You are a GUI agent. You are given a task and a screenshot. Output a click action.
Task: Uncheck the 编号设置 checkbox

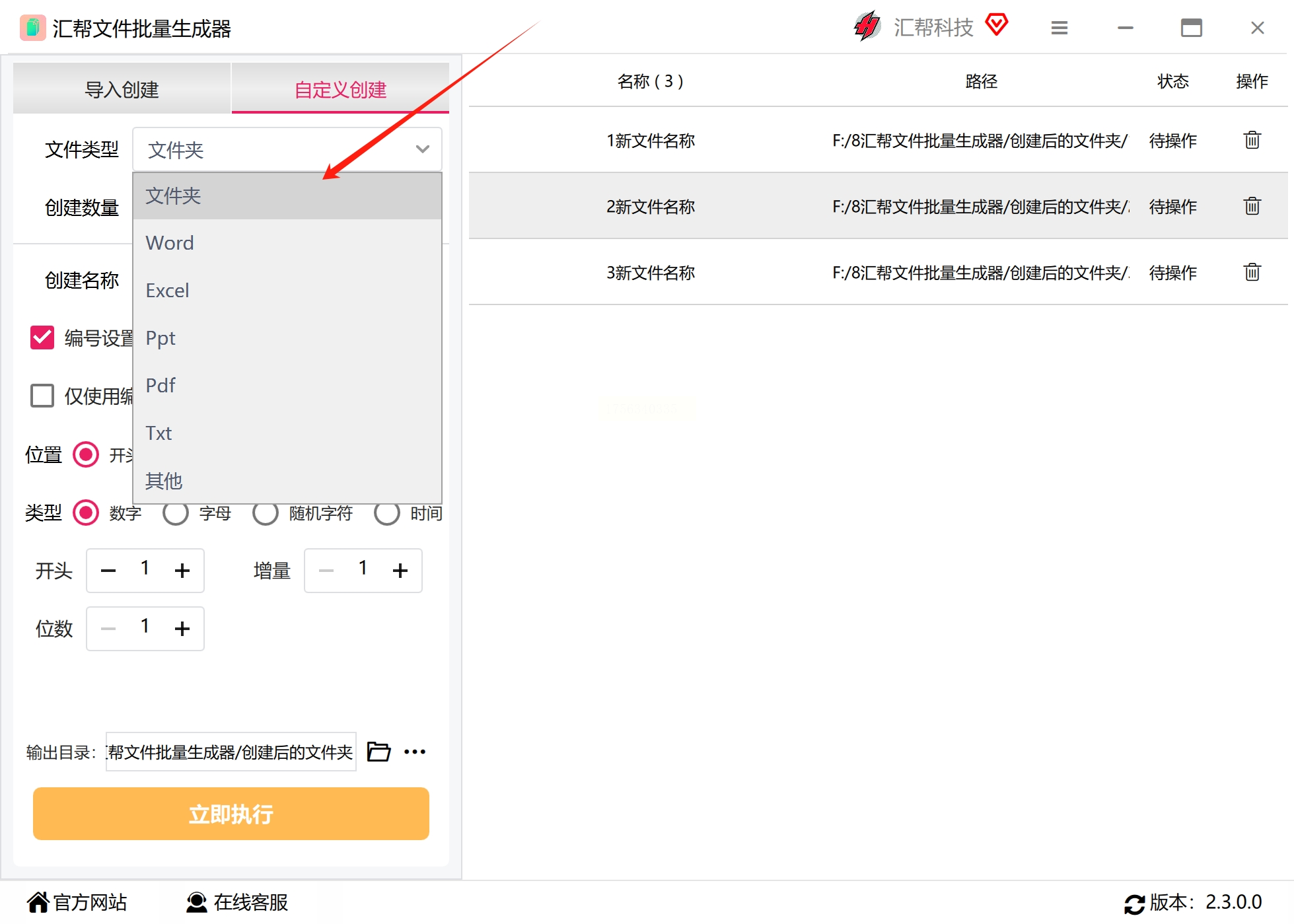42,338
